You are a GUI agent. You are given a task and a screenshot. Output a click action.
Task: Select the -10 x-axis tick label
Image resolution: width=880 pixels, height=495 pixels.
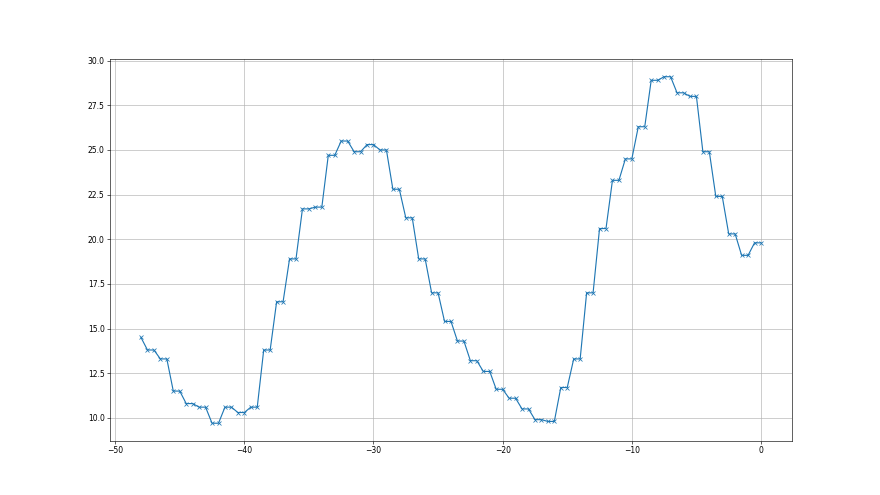[632, 450]
